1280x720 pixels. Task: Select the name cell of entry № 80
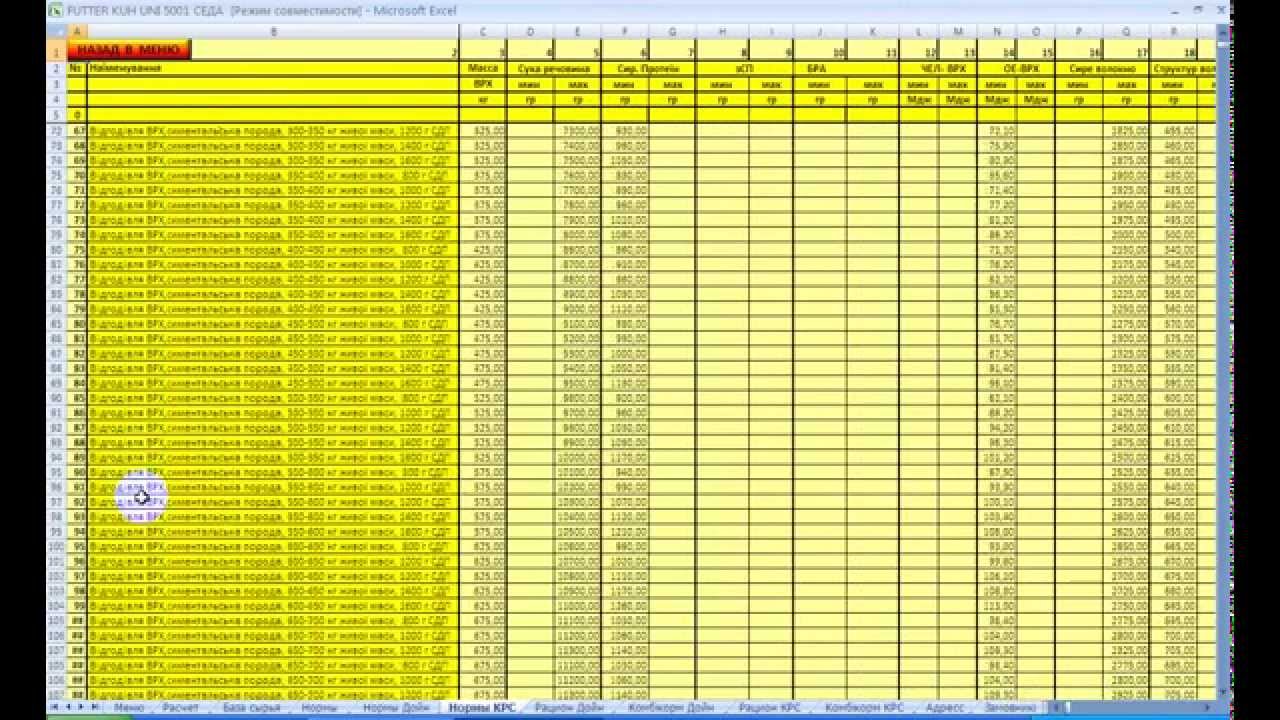click(x=273, y=324)
